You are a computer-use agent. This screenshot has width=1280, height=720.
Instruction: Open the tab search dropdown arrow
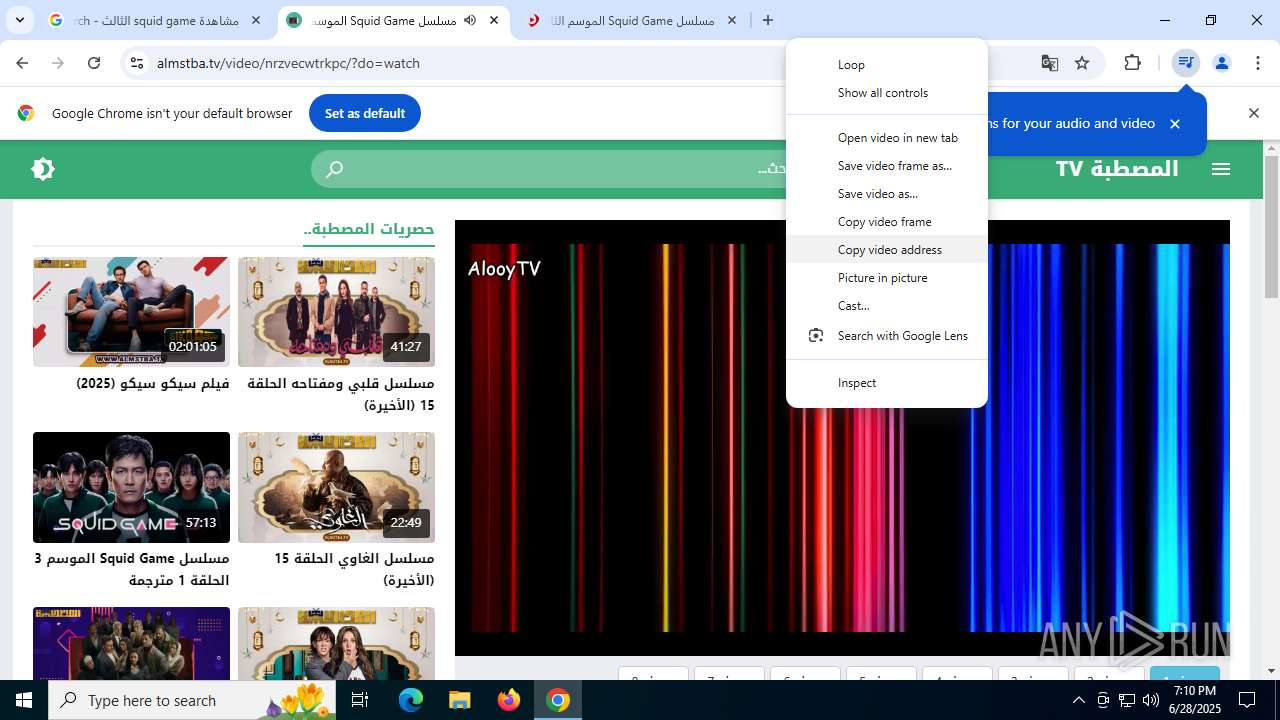(x=19, y=20)
